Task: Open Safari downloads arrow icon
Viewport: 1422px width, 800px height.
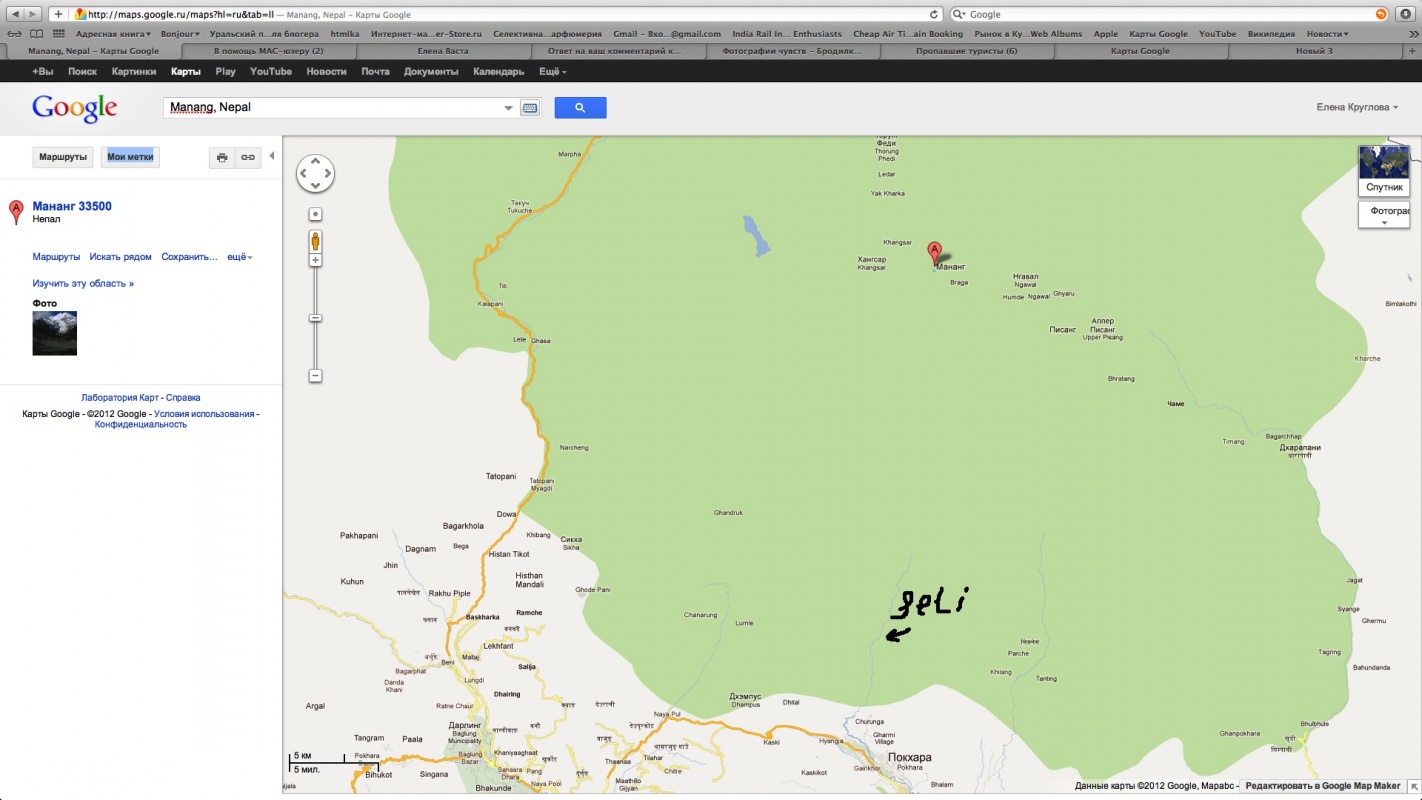Action: [1408, 14]
